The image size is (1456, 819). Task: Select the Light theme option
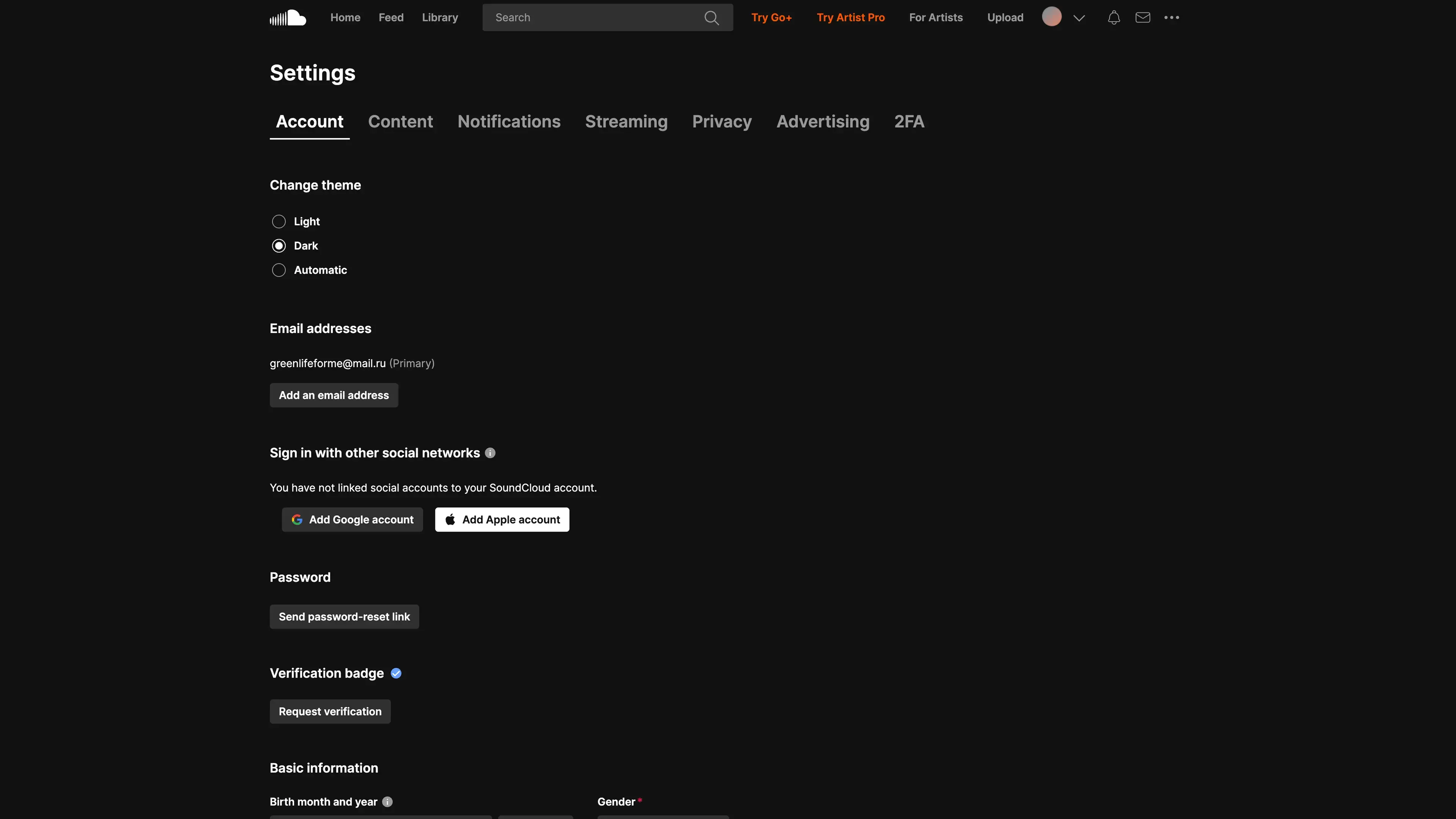pyautogui.click(x=279, y=221)
